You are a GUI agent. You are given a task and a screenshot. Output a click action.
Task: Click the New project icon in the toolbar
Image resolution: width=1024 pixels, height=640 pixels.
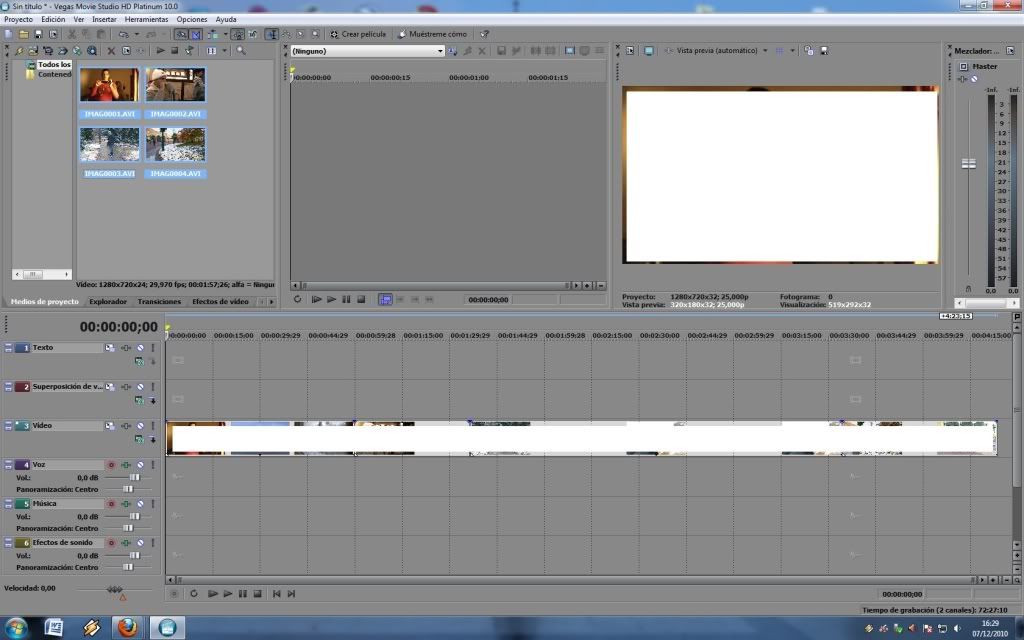click(8, 34)
